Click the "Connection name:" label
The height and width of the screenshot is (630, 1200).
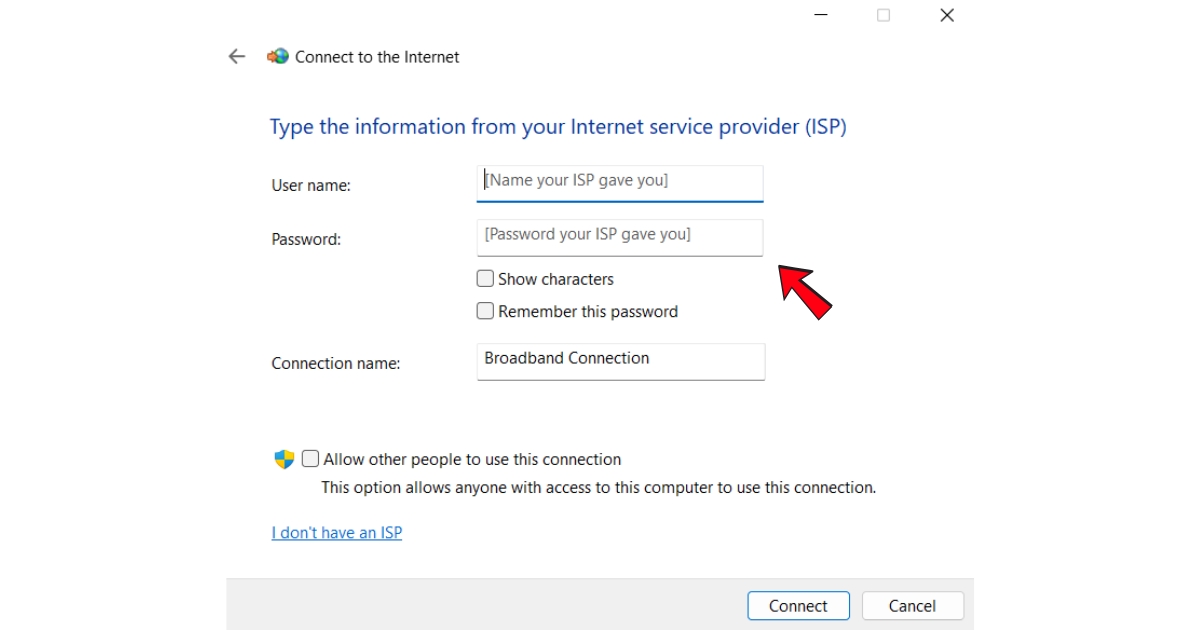tap(336, 364)
